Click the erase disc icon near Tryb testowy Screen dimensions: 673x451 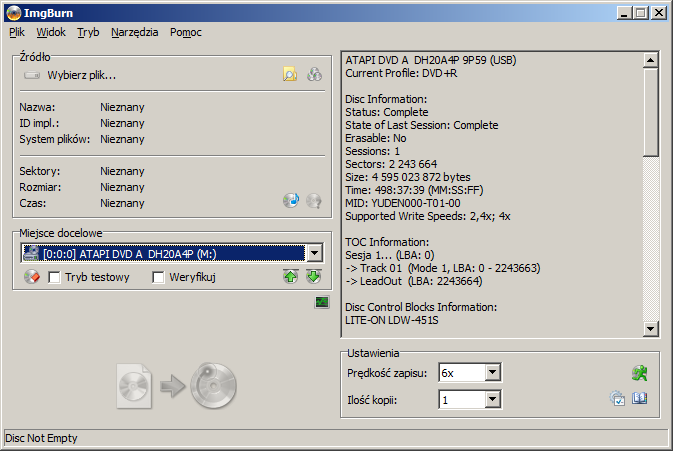click(x=32, y=277)
